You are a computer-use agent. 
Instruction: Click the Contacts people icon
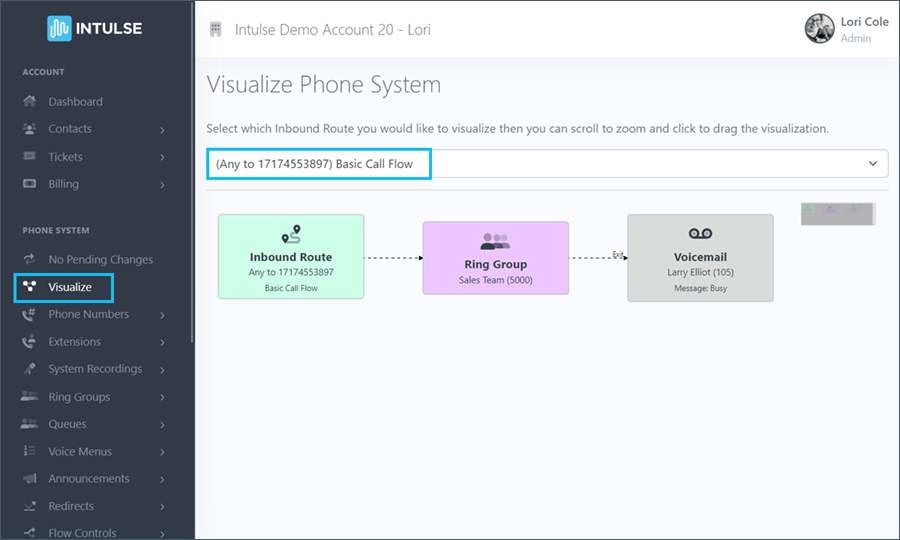click(29, 129)
